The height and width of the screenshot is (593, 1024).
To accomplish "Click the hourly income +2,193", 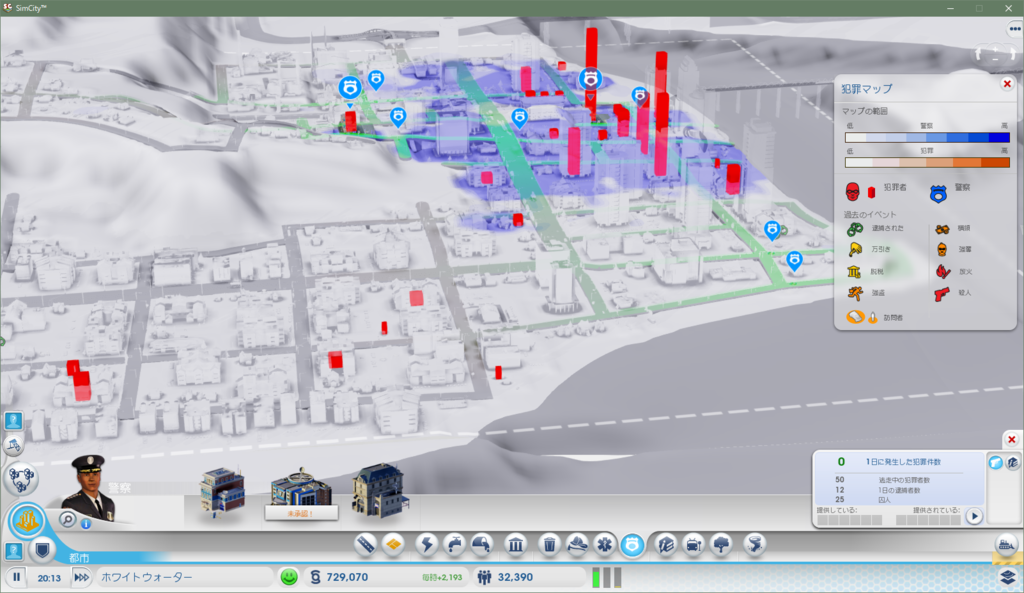I will point(442,577).
